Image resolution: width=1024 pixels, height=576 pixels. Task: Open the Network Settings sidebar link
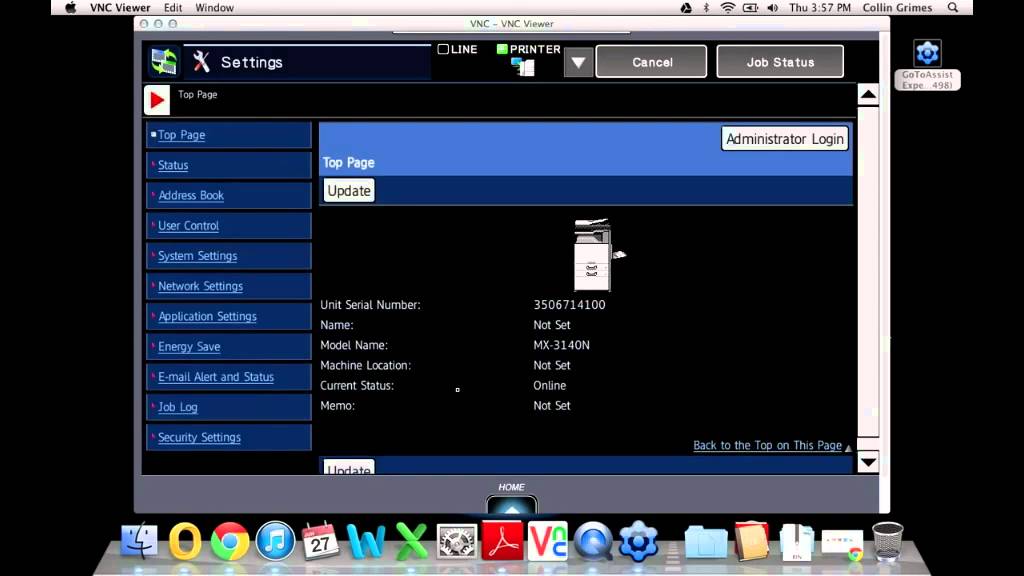click(200, 286)
